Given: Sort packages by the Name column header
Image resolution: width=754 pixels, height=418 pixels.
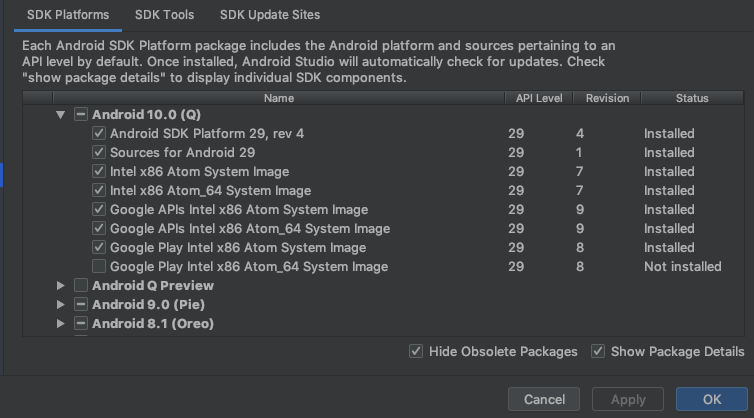Looking at the screenshot, I should pyautogui.click(x=279, y=98).
